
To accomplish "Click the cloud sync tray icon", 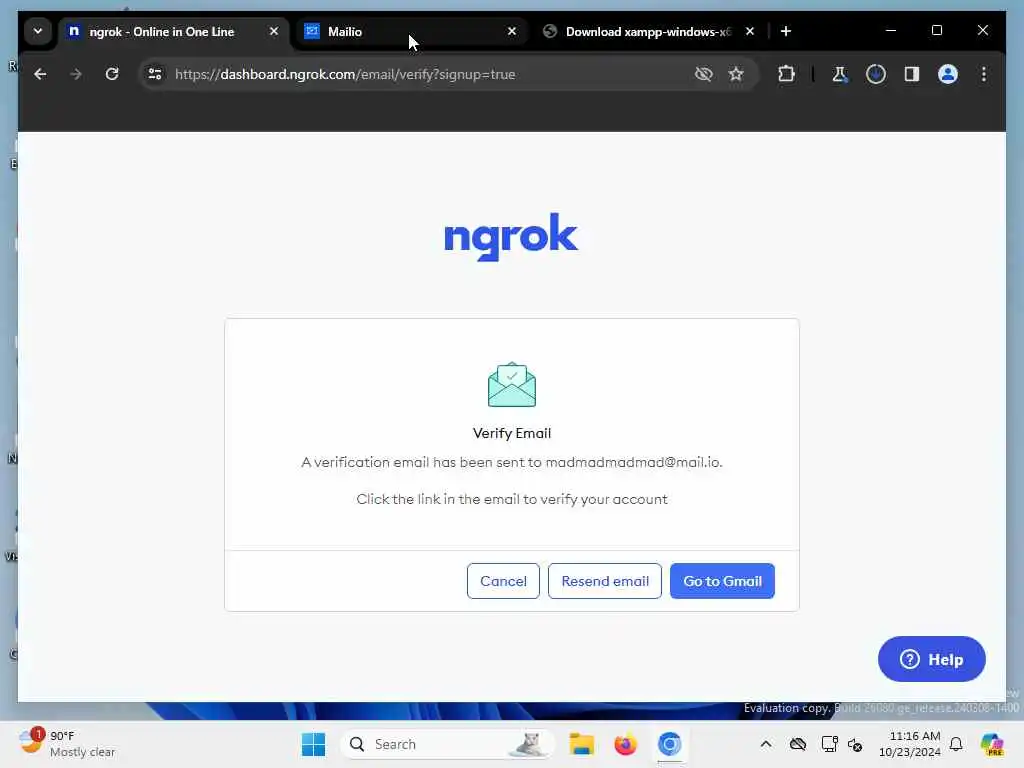I will pyautogui.click(x=798, y=744).
